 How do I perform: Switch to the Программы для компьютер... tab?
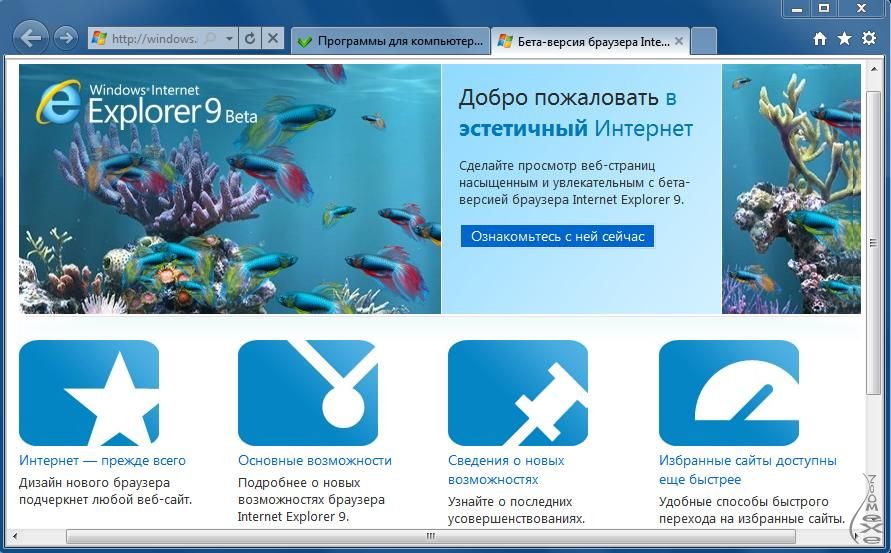pyautogui.click(x=390, y=41)
